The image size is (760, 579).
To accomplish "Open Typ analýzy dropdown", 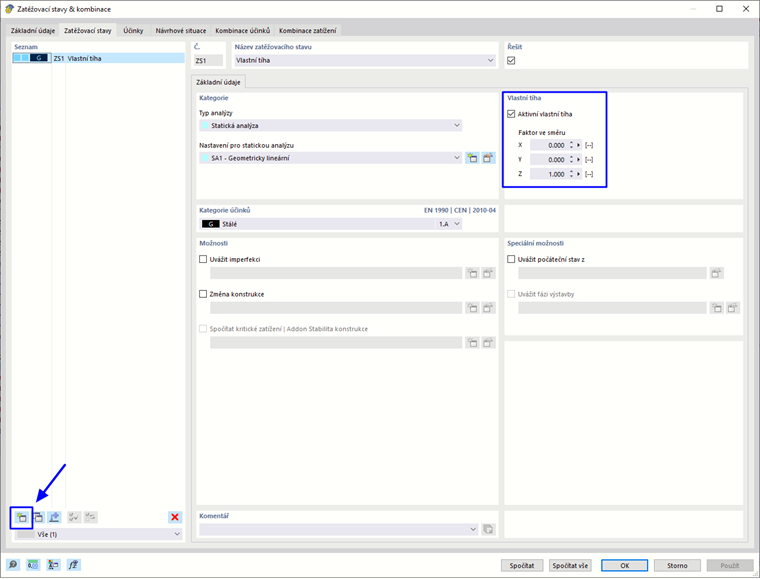I will pyautogui.click(x=331, y=125).
